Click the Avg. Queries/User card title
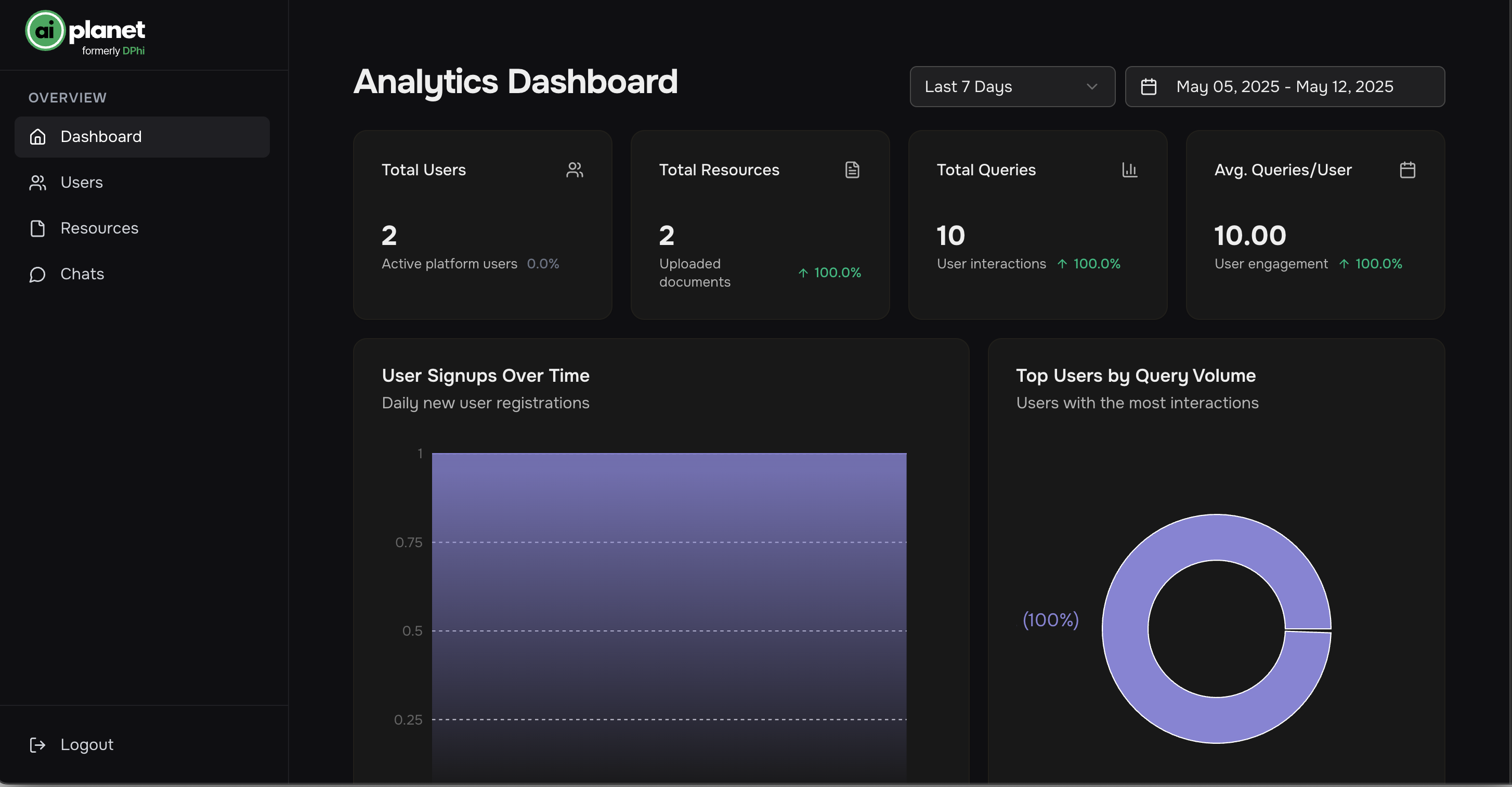 pyautogui.click(x=1283, y=170)
